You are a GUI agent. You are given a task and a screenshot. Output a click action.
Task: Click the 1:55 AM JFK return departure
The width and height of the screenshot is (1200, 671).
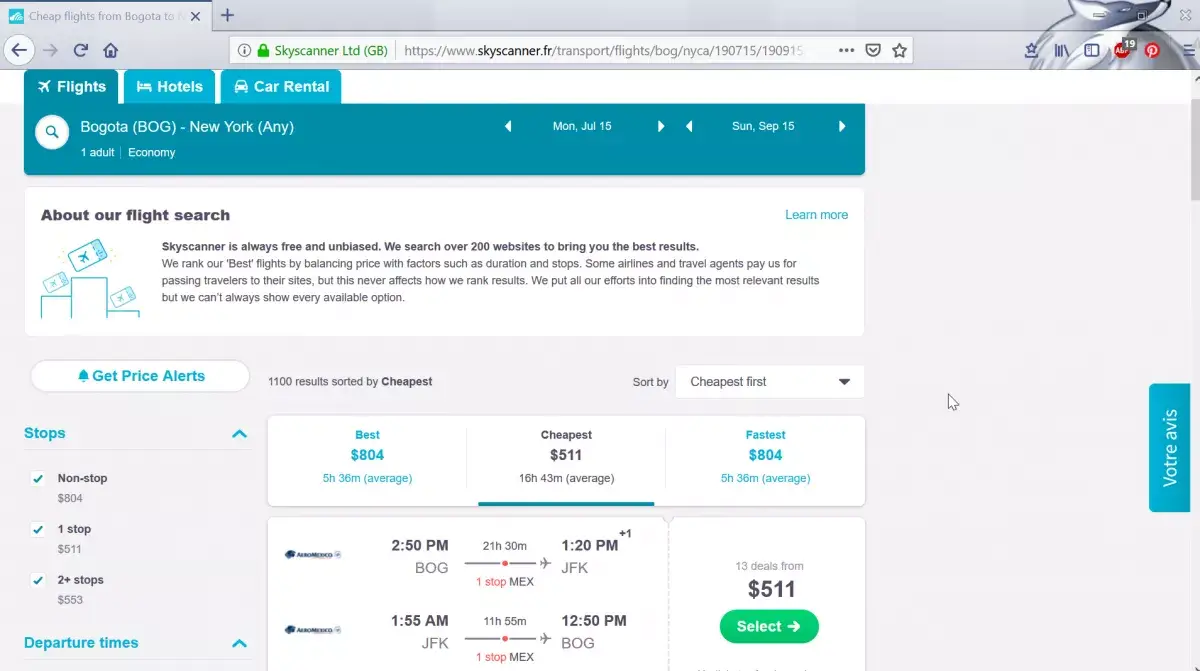420,622
